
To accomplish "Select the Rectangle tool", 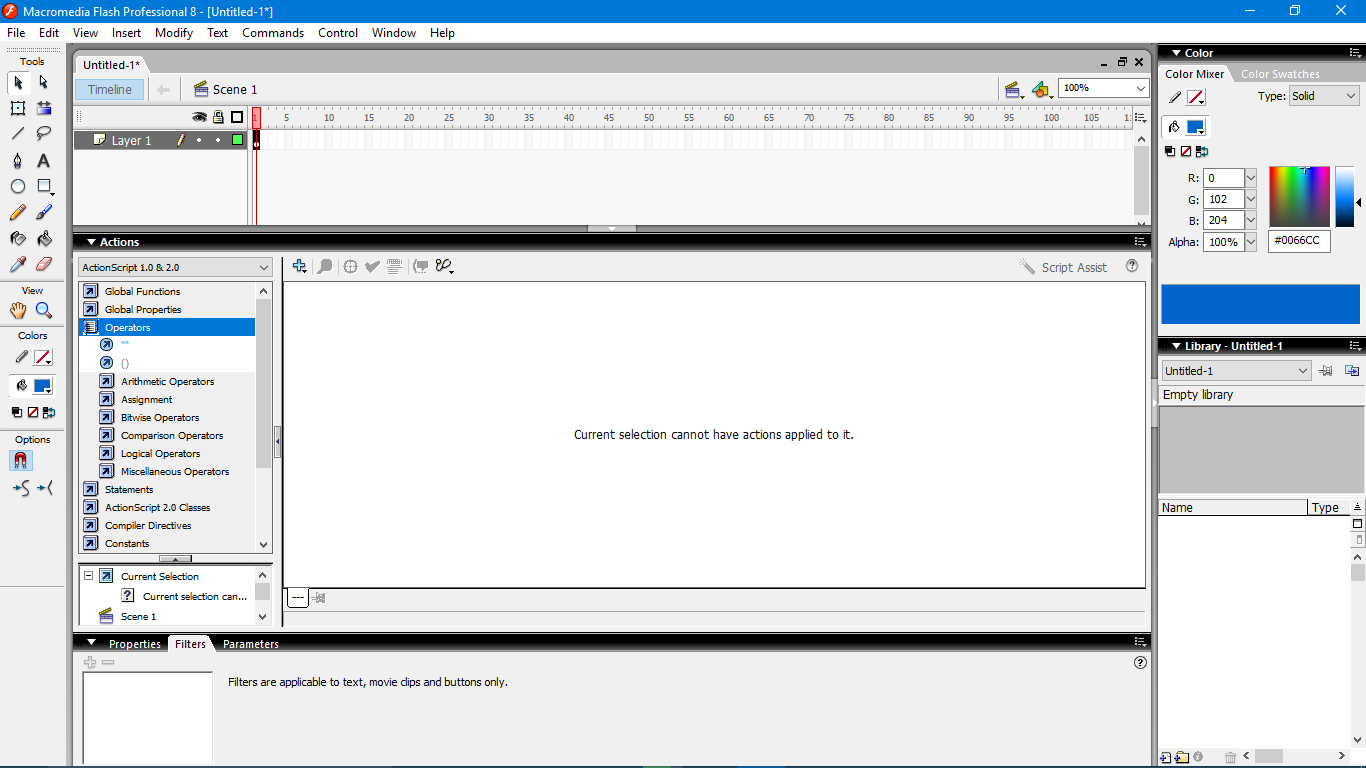I will click(x=44, y=186).
